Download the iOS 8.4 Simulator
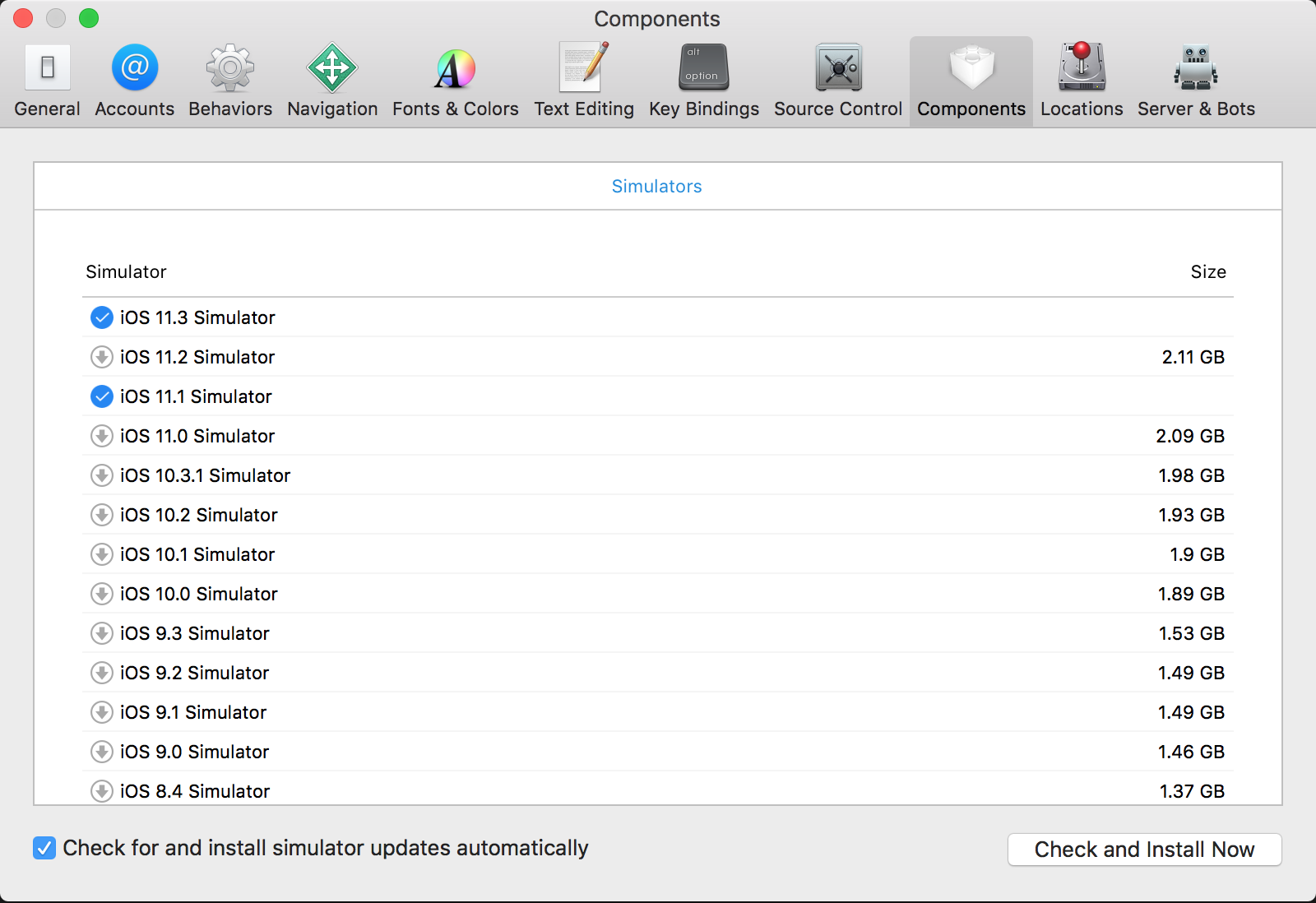Screen dimensions: 1316x903 pyautogui.click(x=101, y=791)
